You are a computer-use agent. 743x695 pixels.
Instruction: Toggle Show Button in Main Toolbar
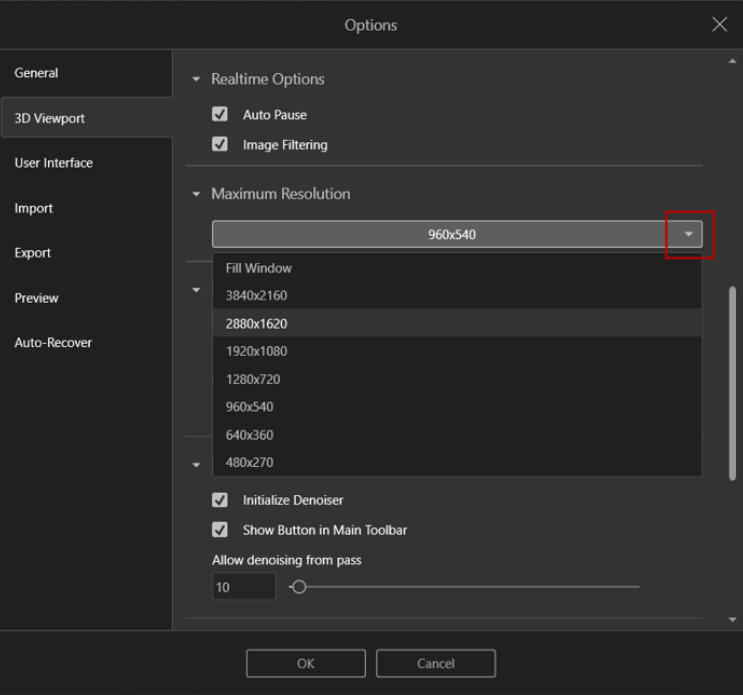[221, 530]
